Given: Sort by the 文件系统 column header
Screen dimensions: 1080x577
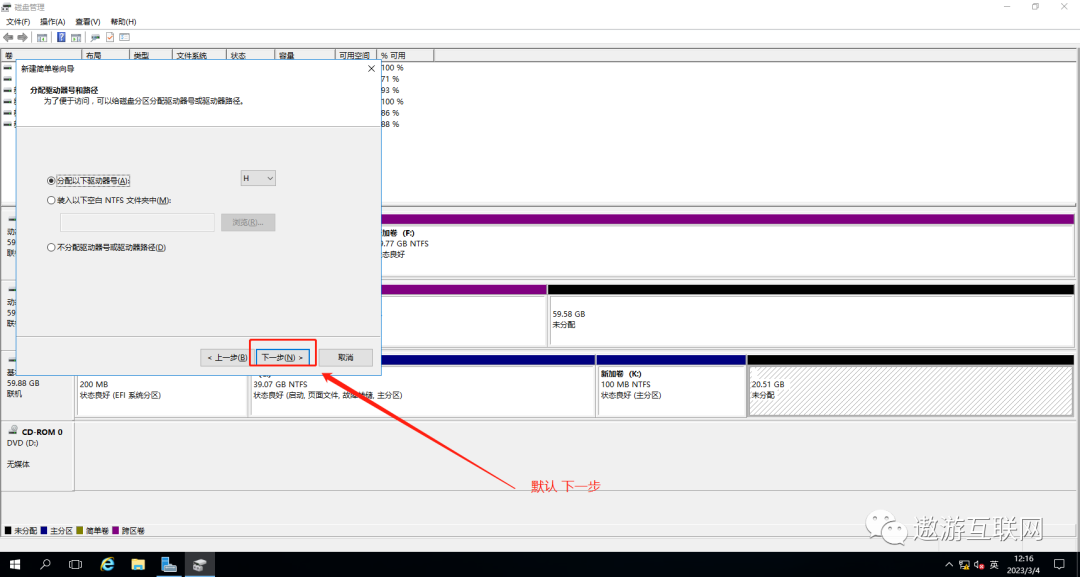Looking at the screenshot, I should 200,55.
